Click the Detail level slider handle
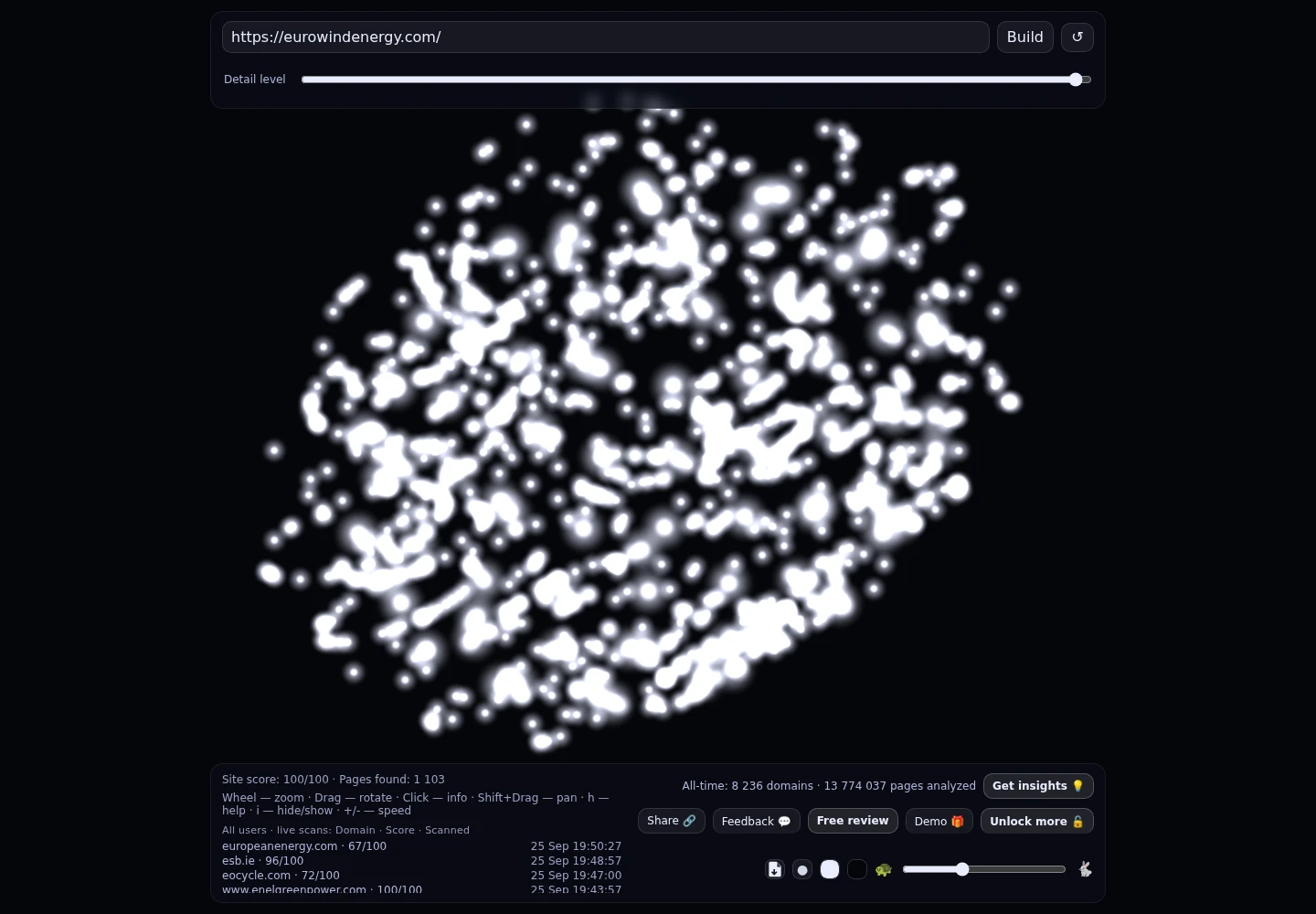 click(x=1076, y=80)
